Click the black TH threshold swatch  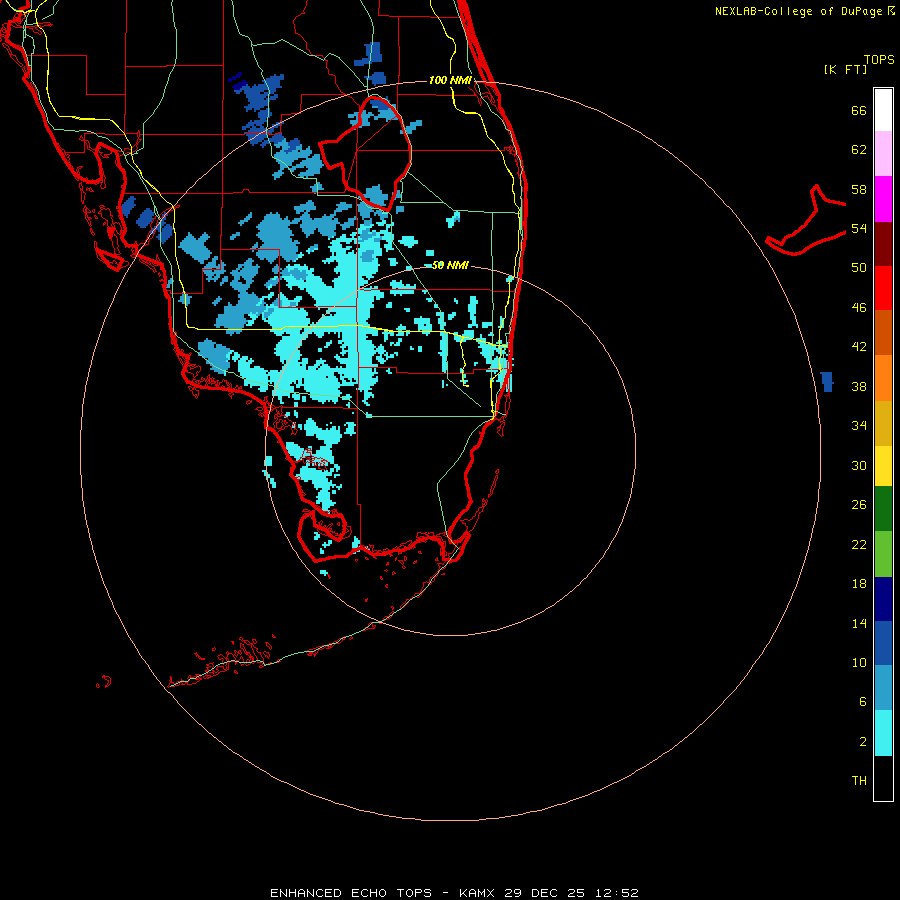[x=883, y=778]
